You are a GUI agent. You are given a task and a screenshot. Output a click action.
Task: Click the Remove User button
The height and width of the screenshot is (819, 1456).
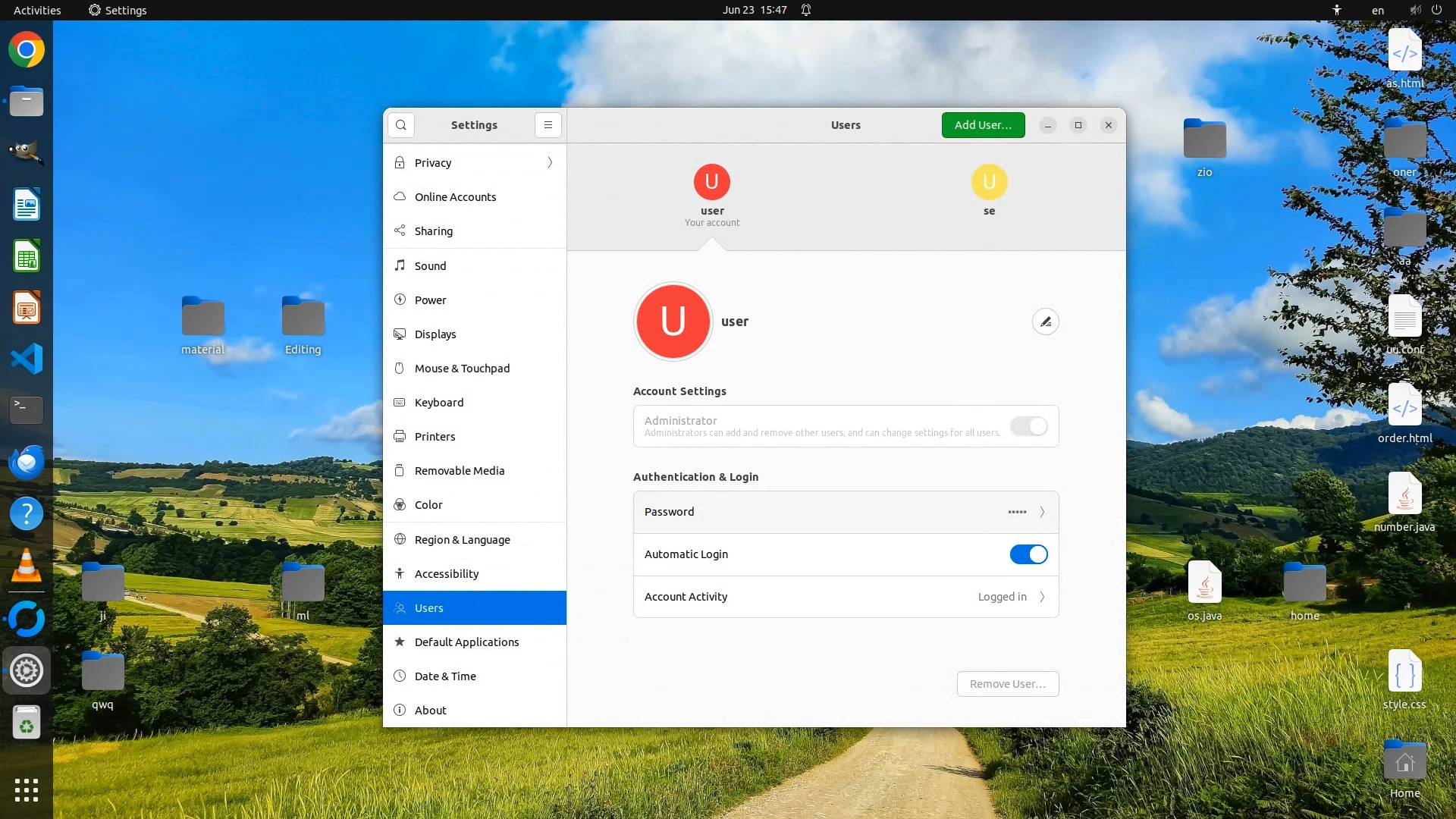coord(1007,684)
